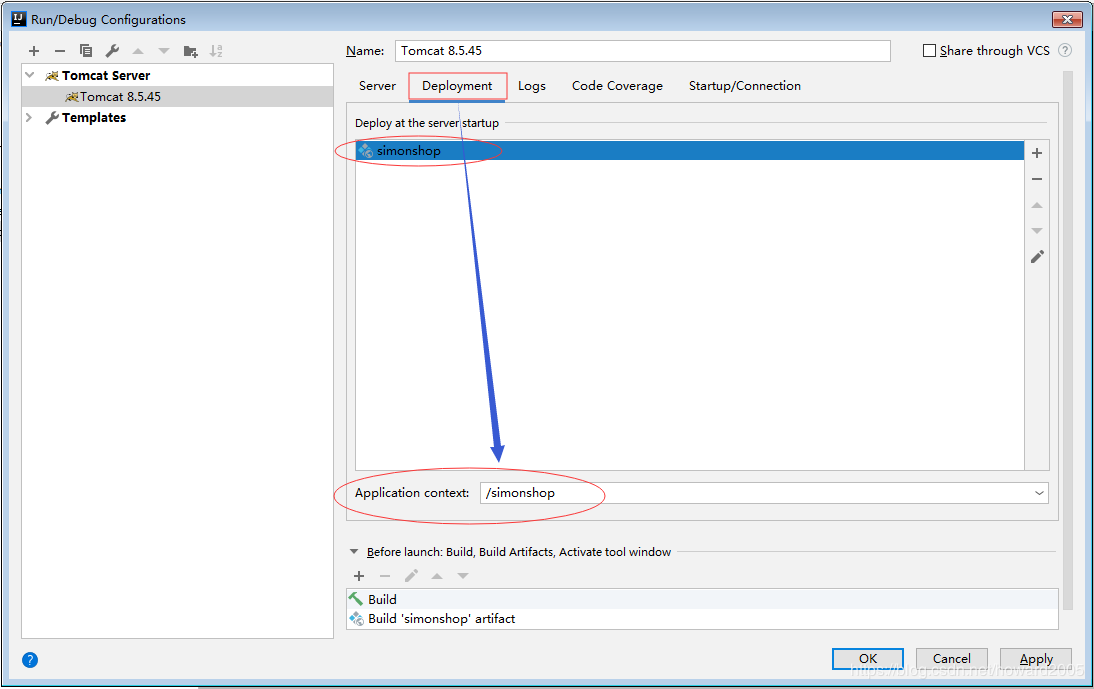Copy configuration icon in left toolbar
This screenshot has width=1094, height=689.
click(x=86, y=51)
